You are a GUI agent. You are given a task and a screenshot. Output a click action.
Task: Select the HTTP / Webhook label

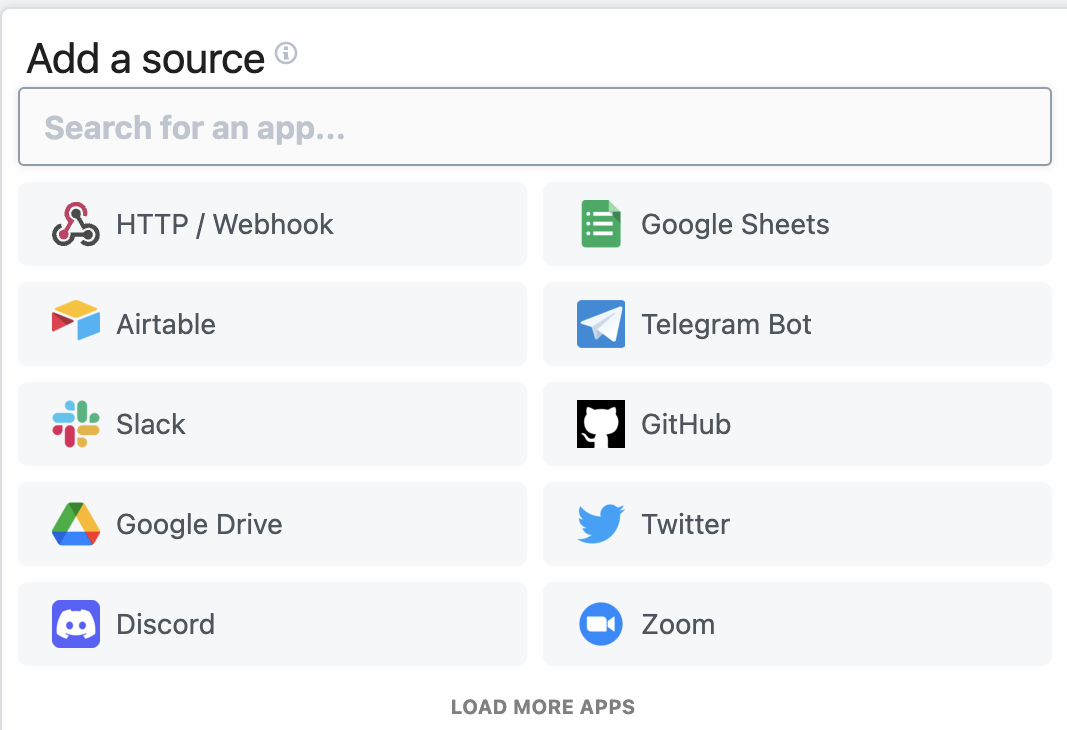[x=225, y=224]
